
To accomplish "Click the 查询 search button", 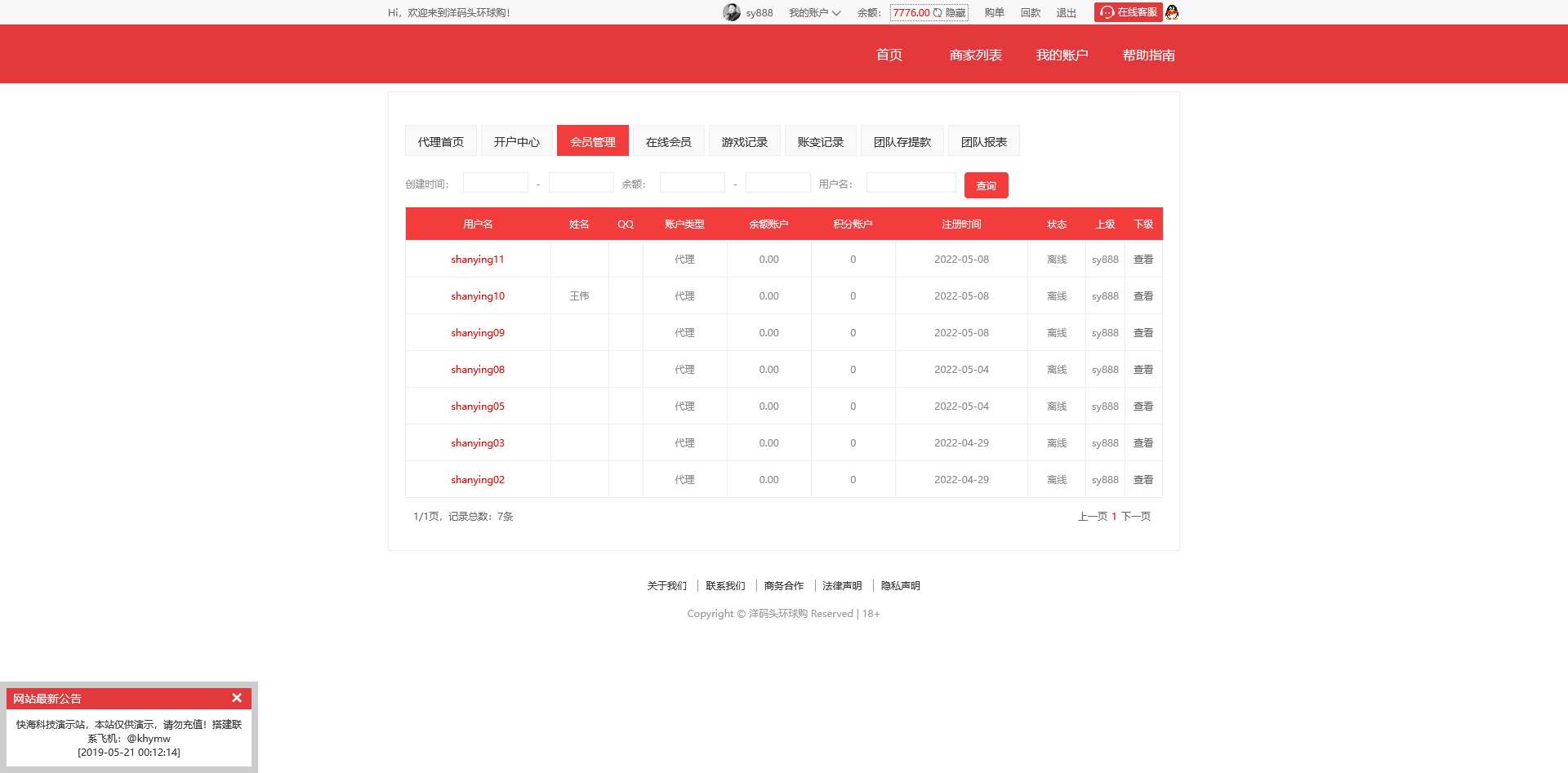I will [x=986, y=185].
